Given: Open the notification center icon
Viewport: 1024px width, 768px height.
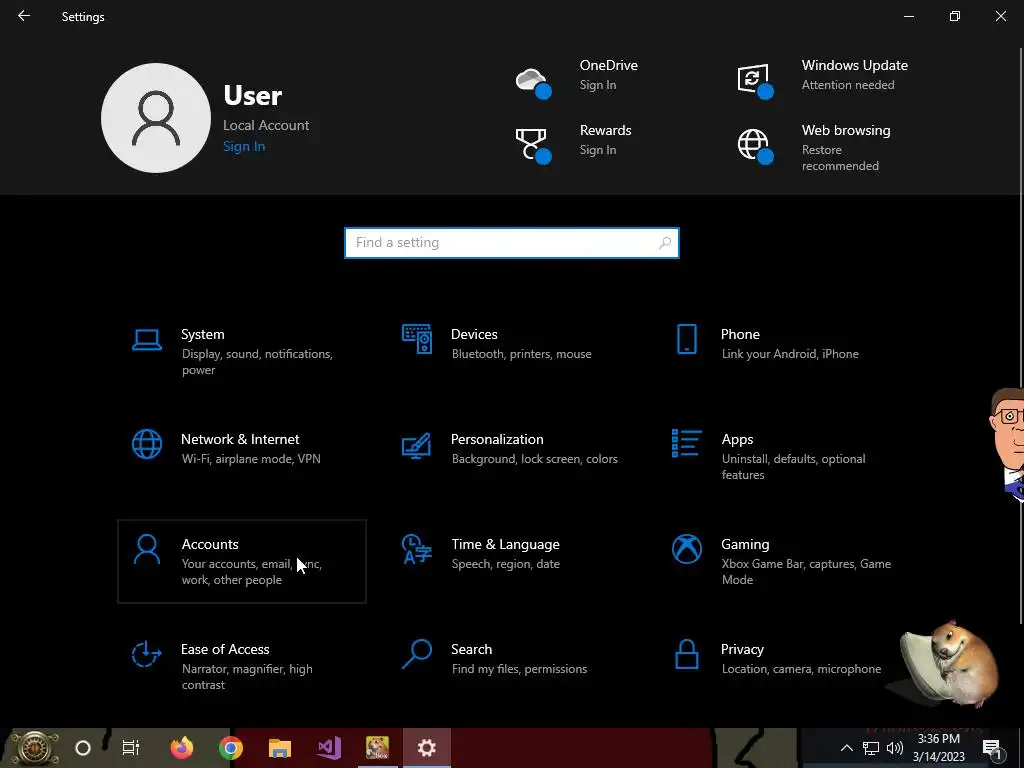Looking at the screenshot, I should click(991, 748).
